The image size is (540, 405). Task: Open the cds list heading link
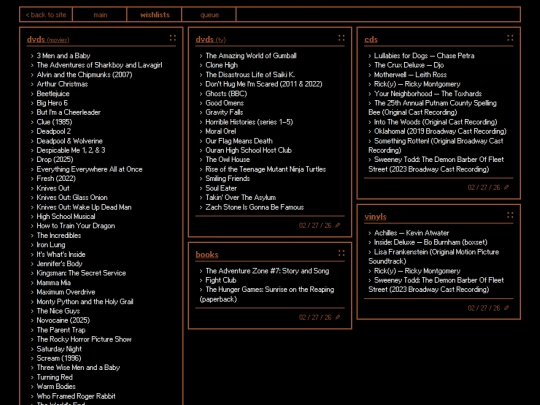(x=371, y=40)
